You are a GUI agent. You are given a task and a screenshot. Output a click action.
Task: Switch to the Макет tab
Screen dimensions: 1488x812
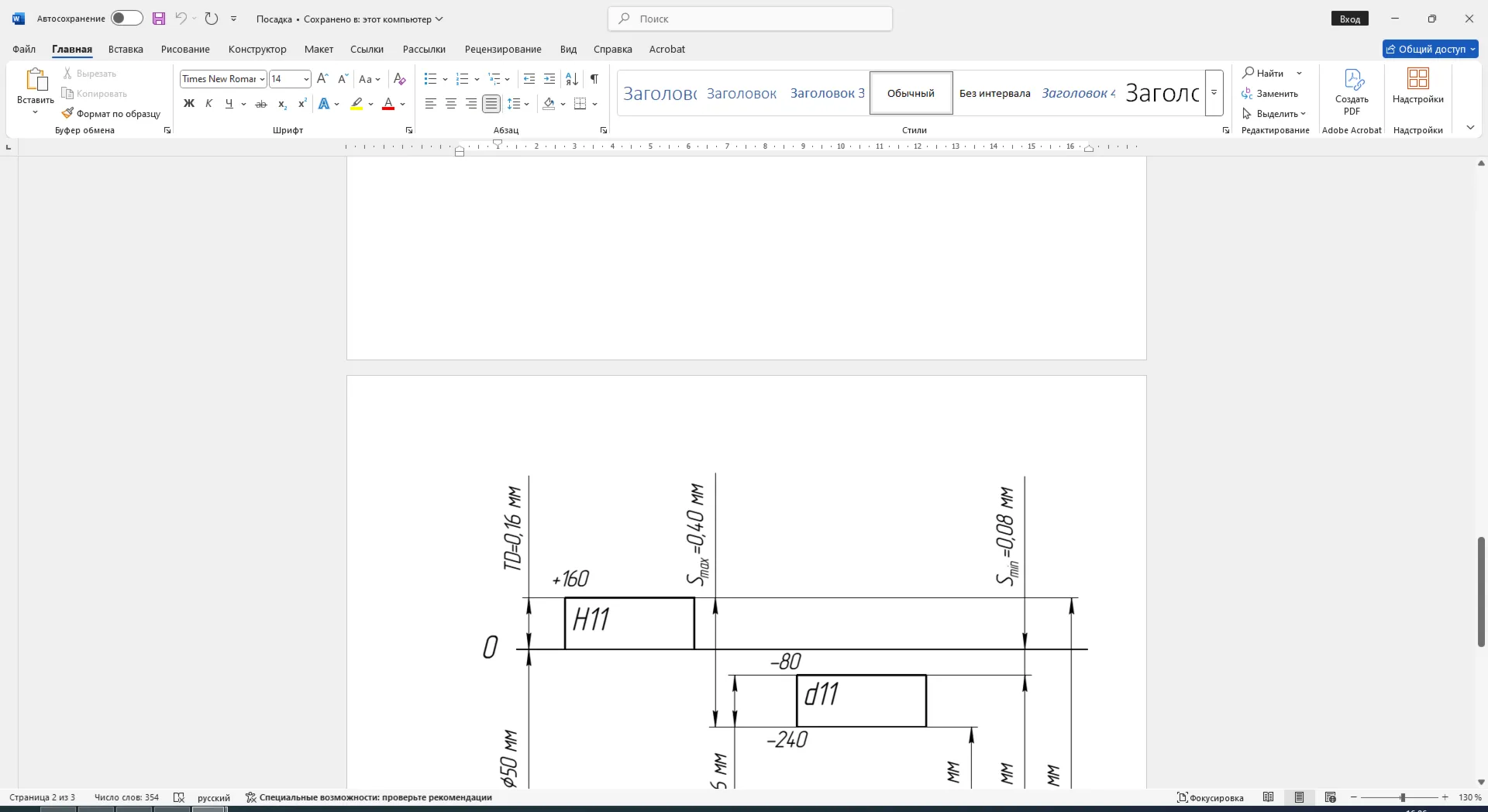(319, 49)
